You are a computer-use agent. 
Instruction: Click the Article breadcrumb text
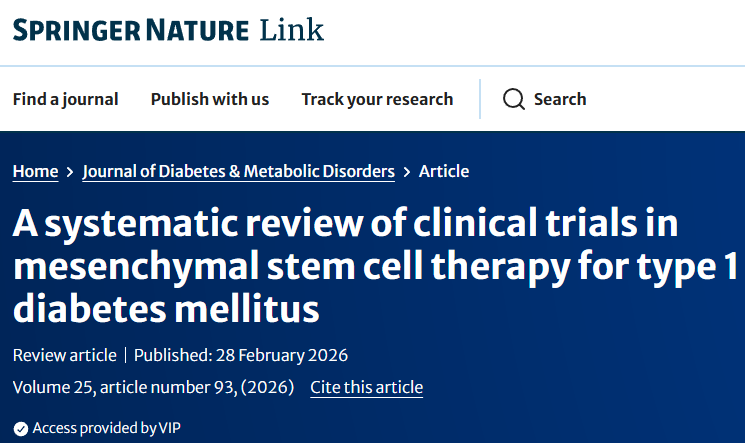pyautogui.click(x=444, y=171)
